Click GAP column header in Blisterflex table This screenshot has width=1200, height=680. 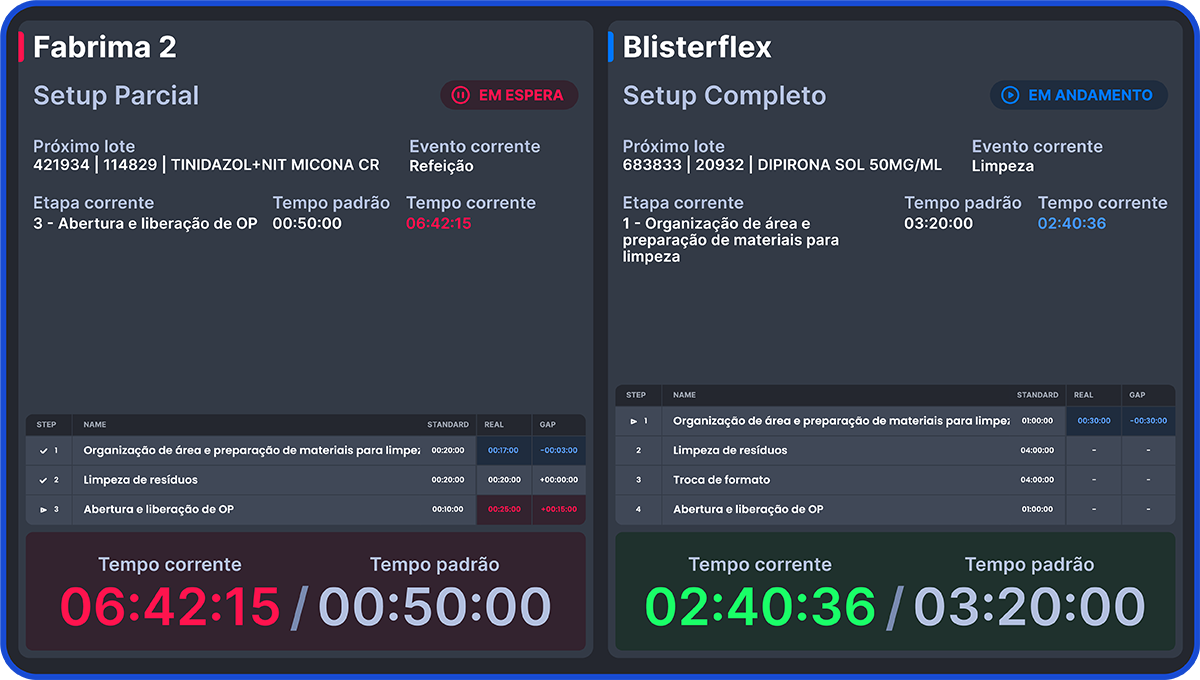[x=1137, y=395]
